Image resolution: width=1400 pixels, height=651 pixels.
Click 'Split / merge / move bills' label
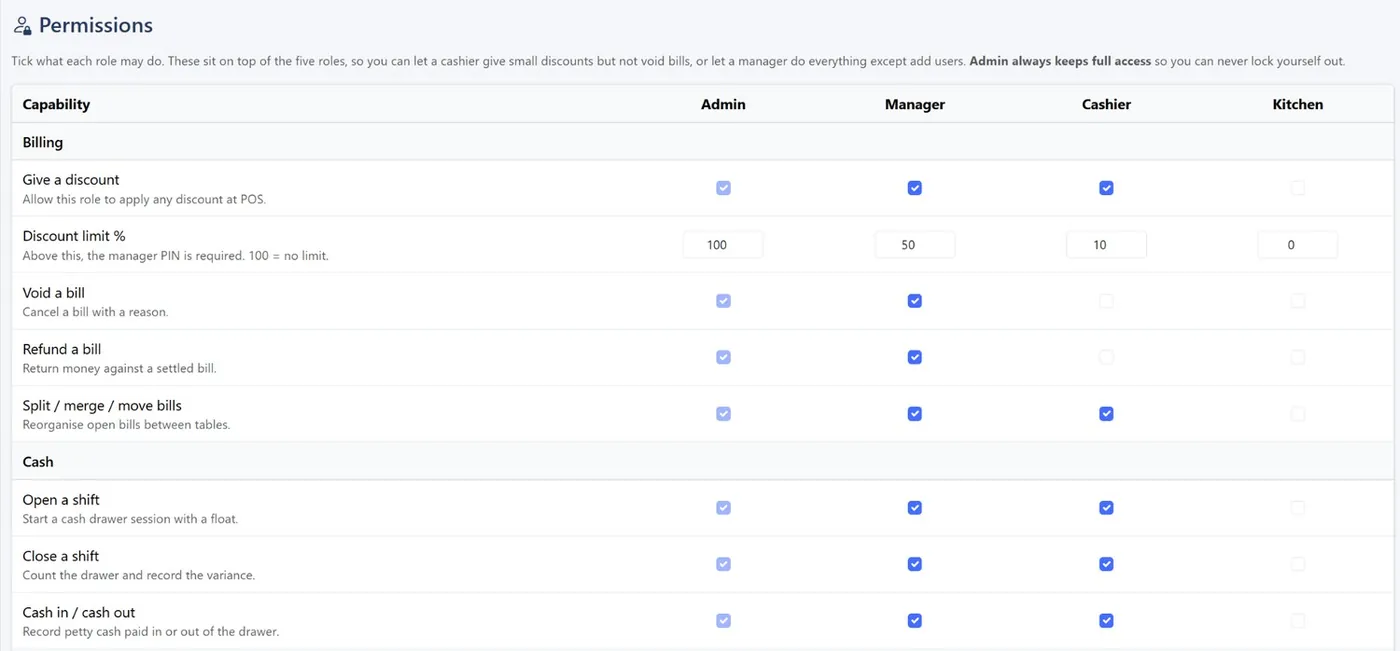102,406
